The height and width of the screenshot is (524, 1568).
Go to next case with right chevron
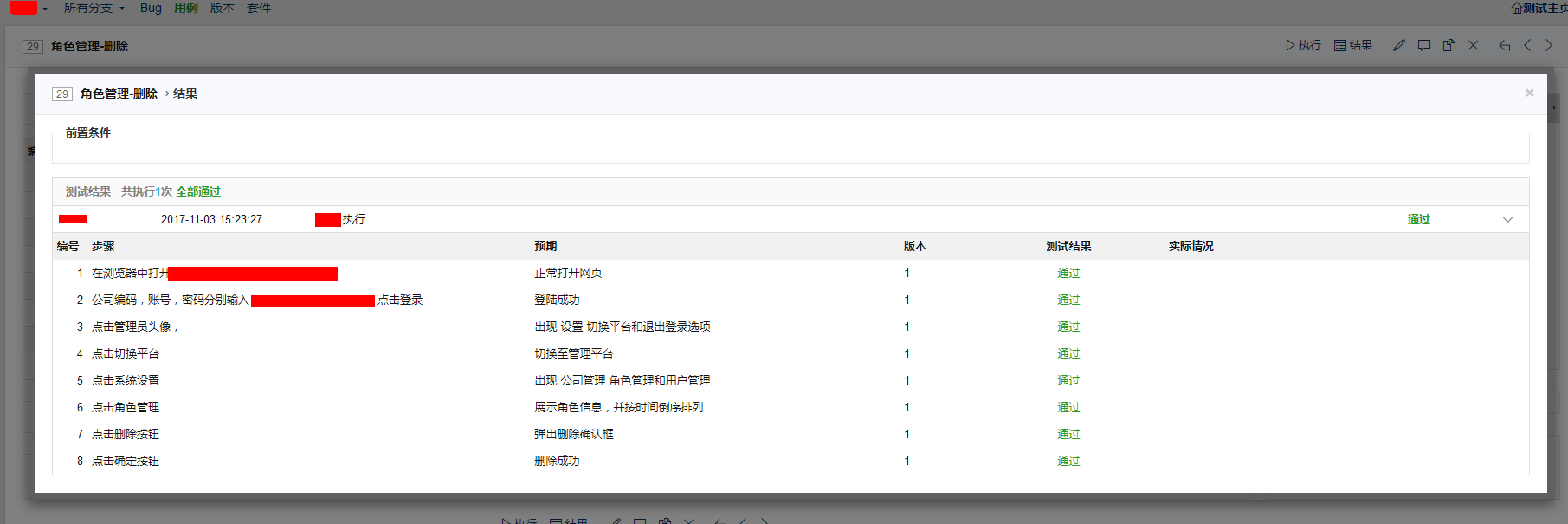[x=1550, y=45]
